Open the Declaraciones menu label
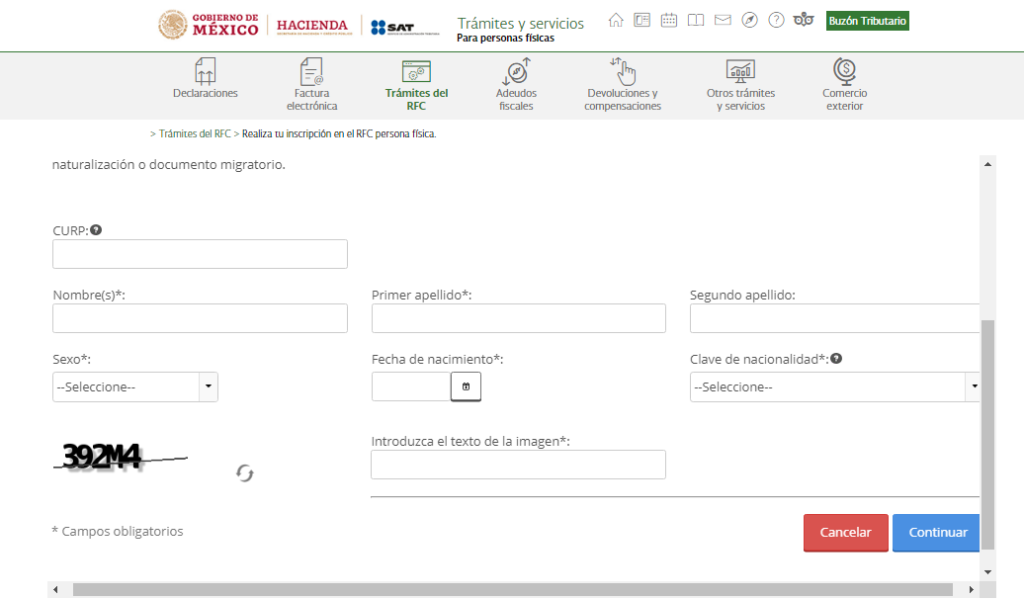 click(x=205, y=93)
